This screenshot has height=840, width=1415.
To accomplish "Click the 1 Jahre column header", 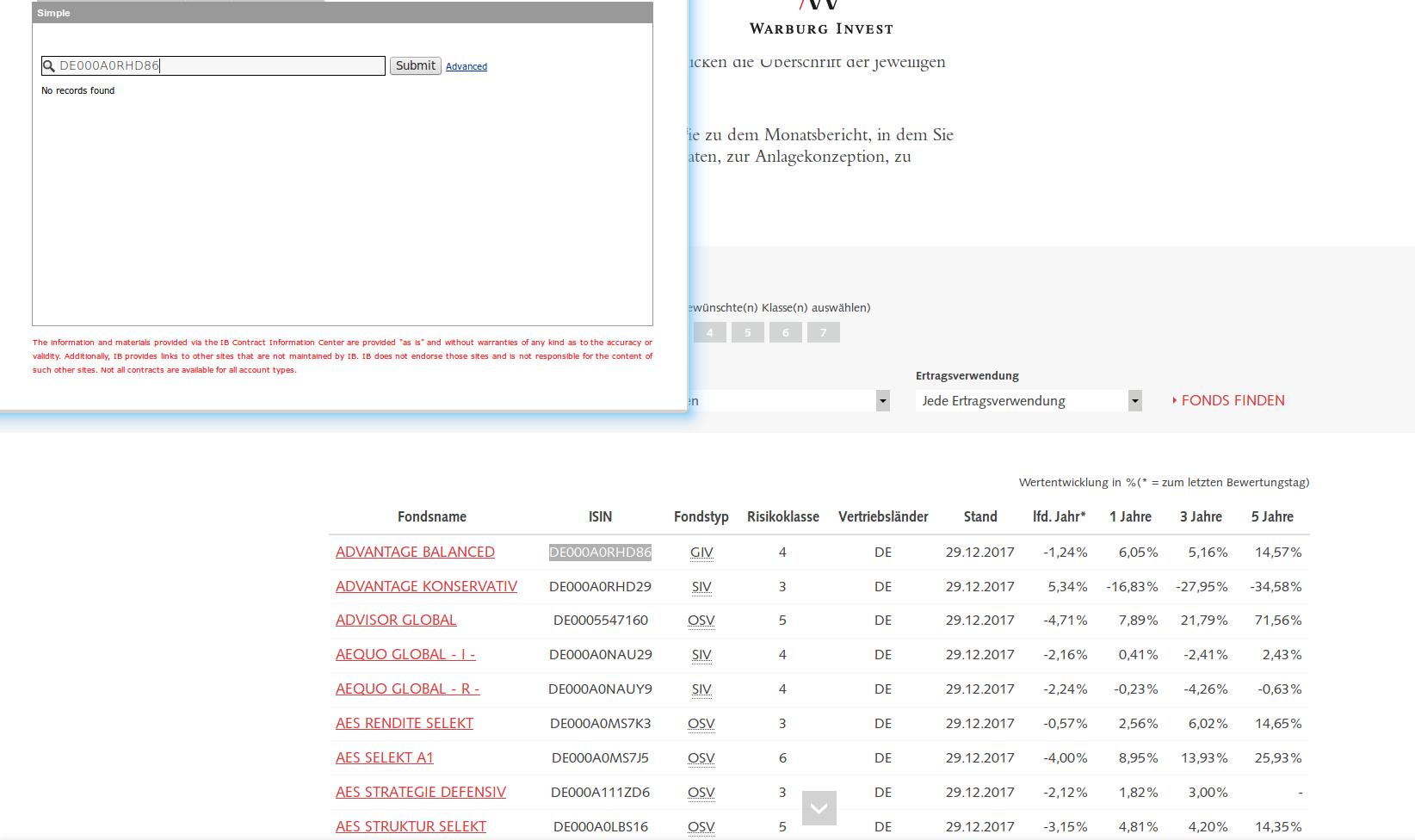I will coord(1130,516).
